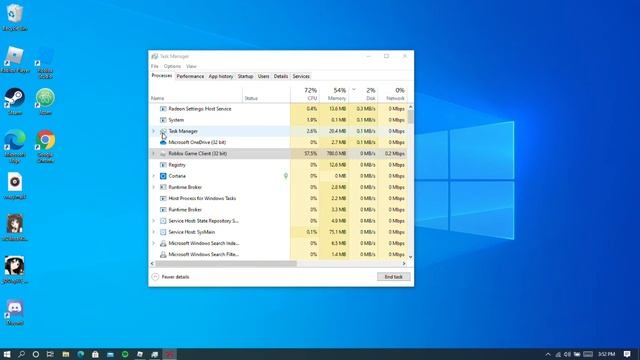Viewport: 640px width, 360px height.
Task: Sort by the Network column header
Action: (x=392, y=94)
